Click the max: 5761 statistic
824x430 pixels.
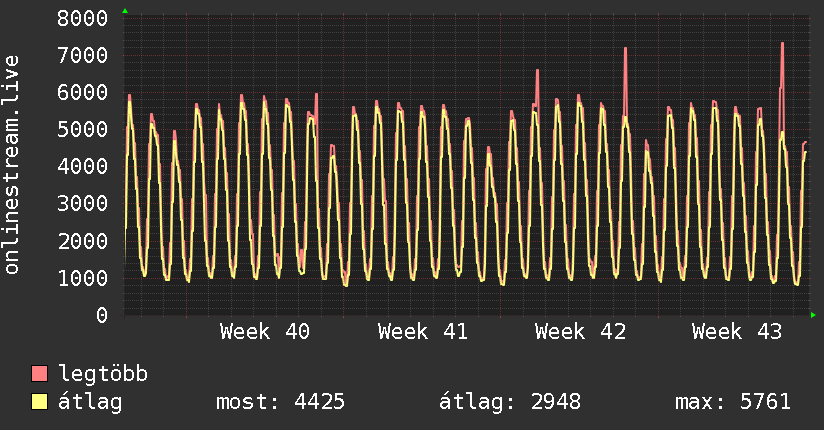click(x=733, y=402)
